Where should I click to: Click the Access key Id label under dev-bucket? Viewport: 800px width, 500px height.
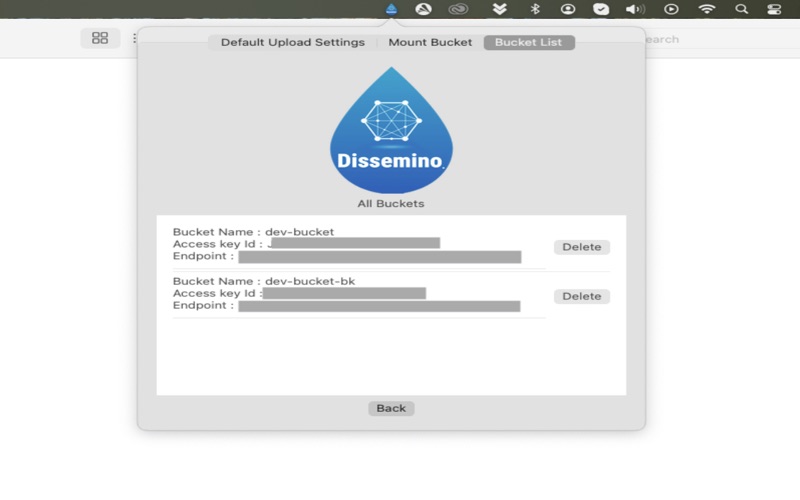(x=218, y=244)
